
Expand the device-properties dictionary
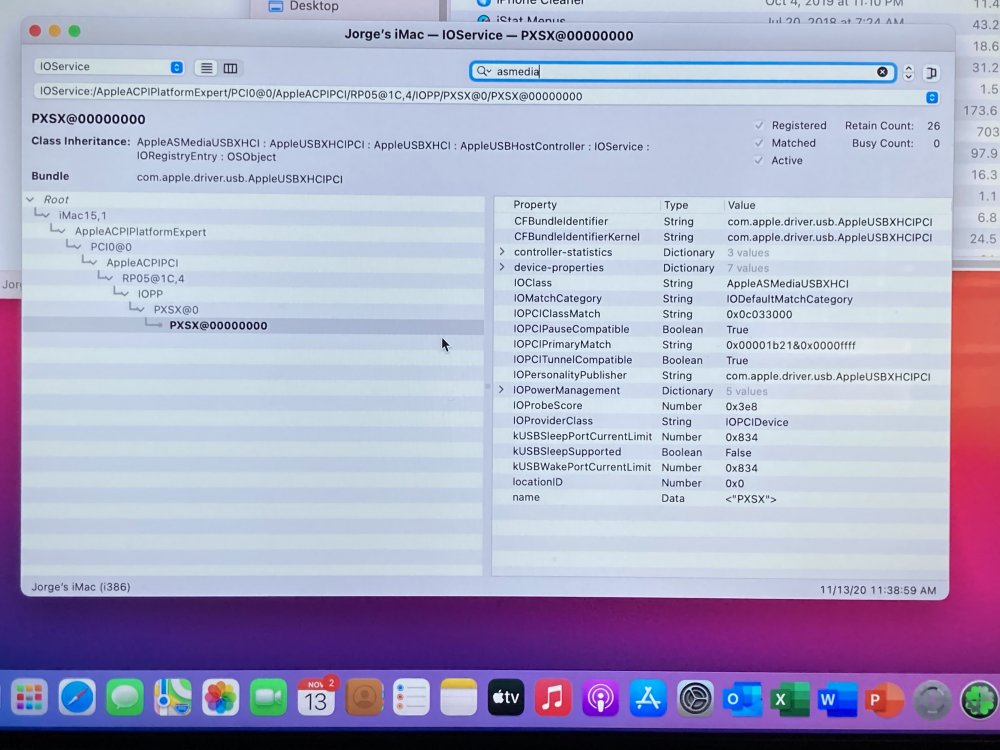pyautogui.click(x=502, y=268)
